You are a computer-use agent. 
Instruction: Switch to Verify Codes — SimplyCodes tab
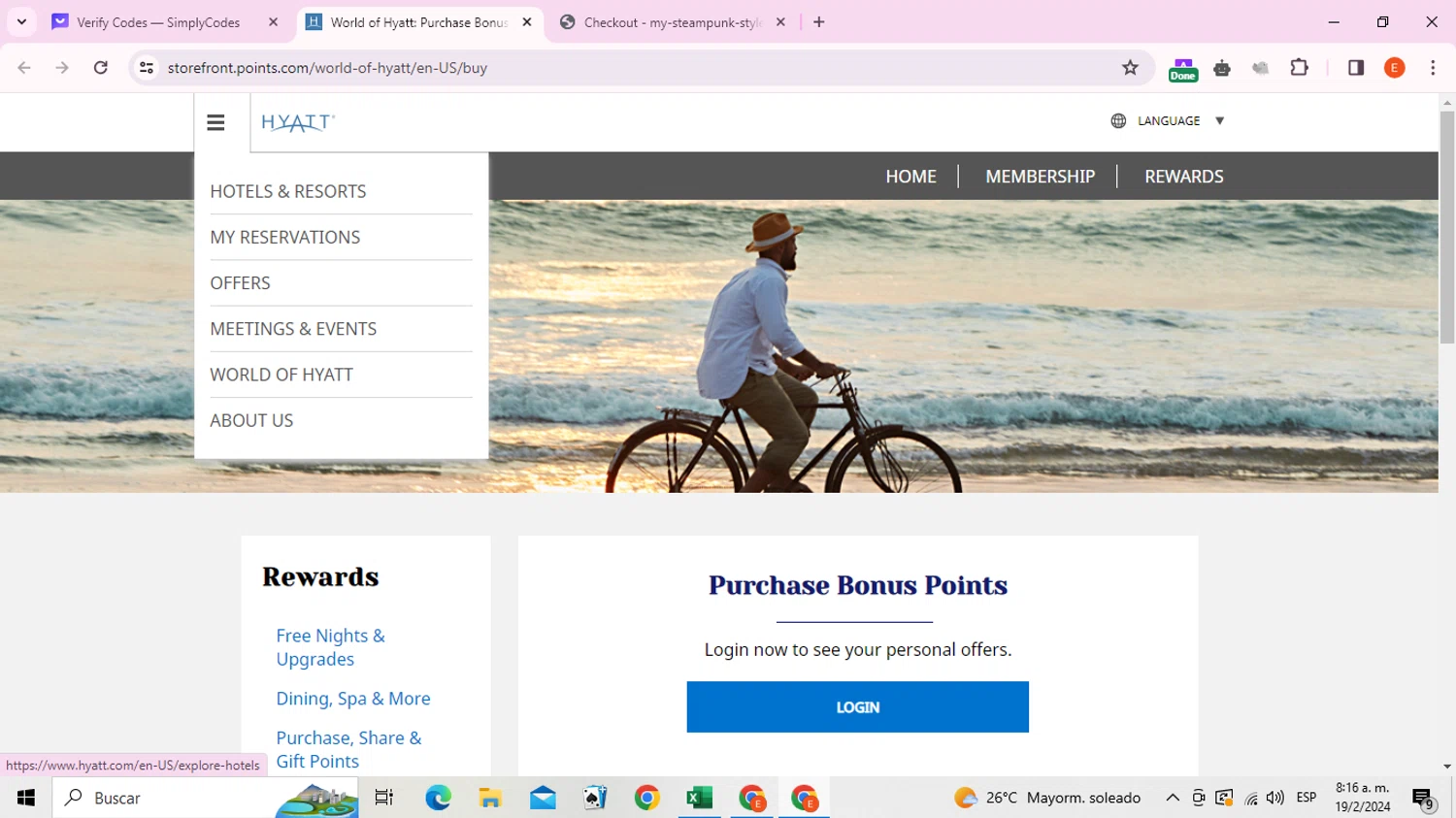(x=158, y=22)
